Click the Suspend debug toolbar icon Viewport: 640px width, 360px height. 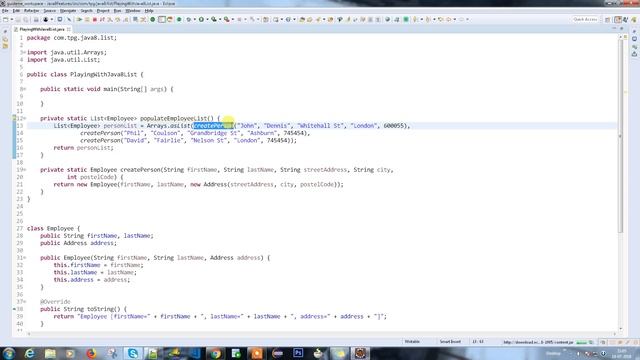pos(87,20)
